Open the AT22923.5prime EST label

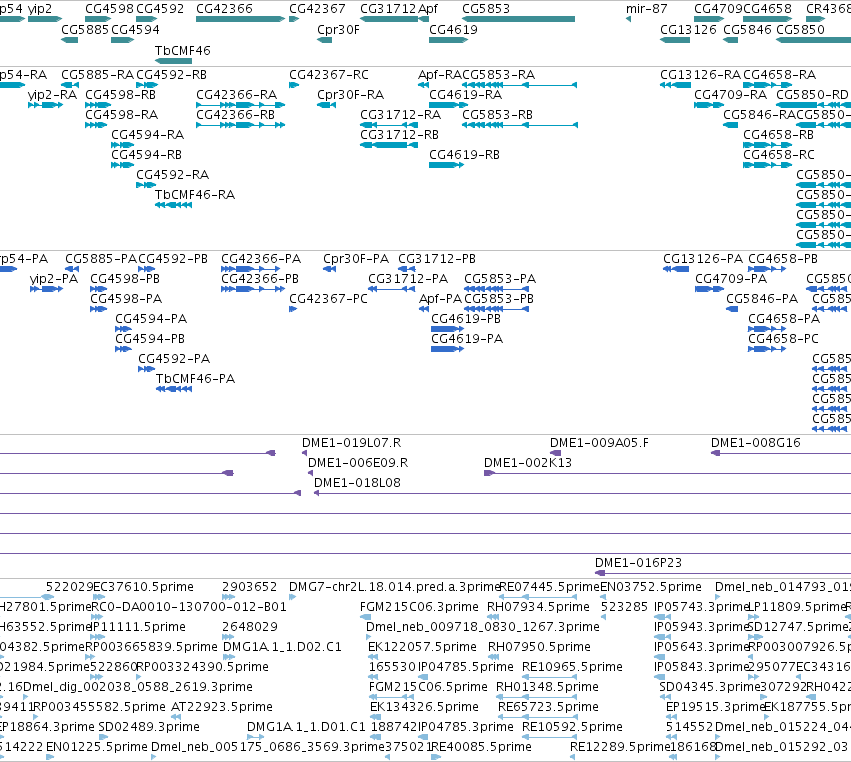[x=221, y=707]
